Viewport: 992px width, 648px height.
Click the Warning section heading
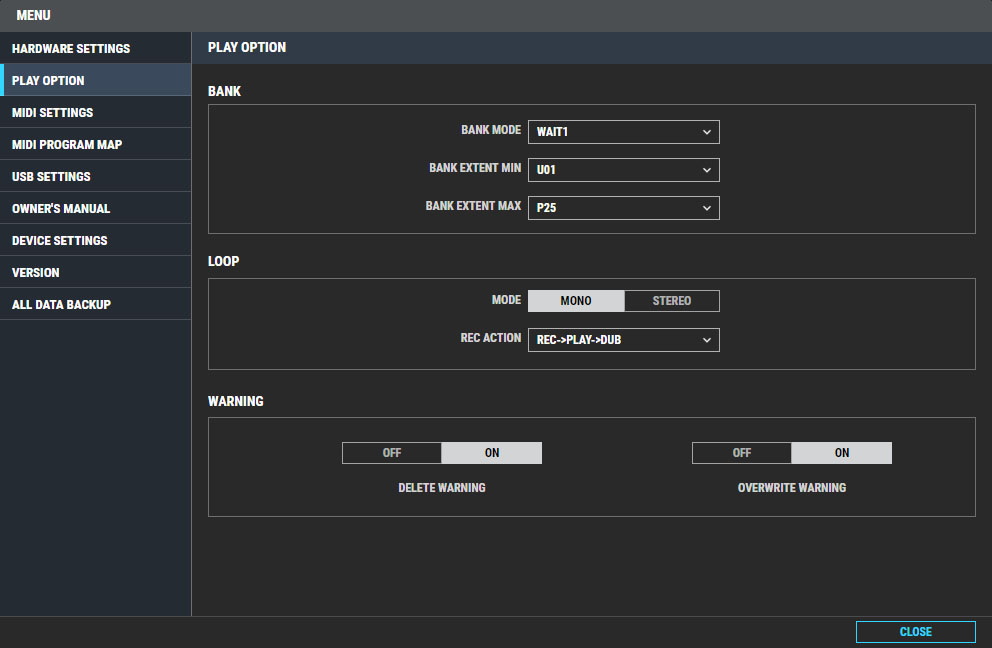point(235,401)
